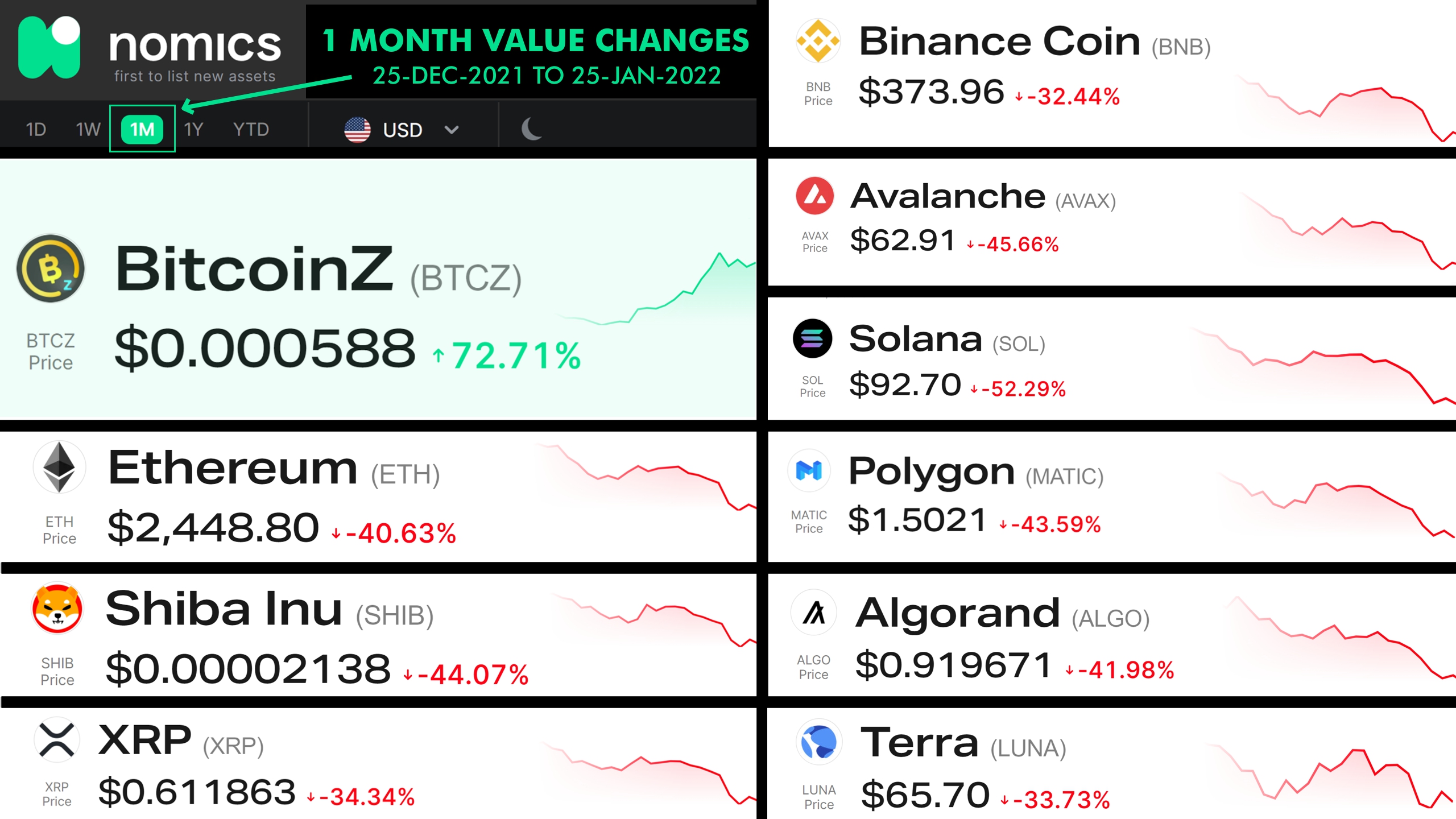Click the Terra LUNA logo icon
The image size is (1456, 819).
pyautogui.click(x=818, y=742)
